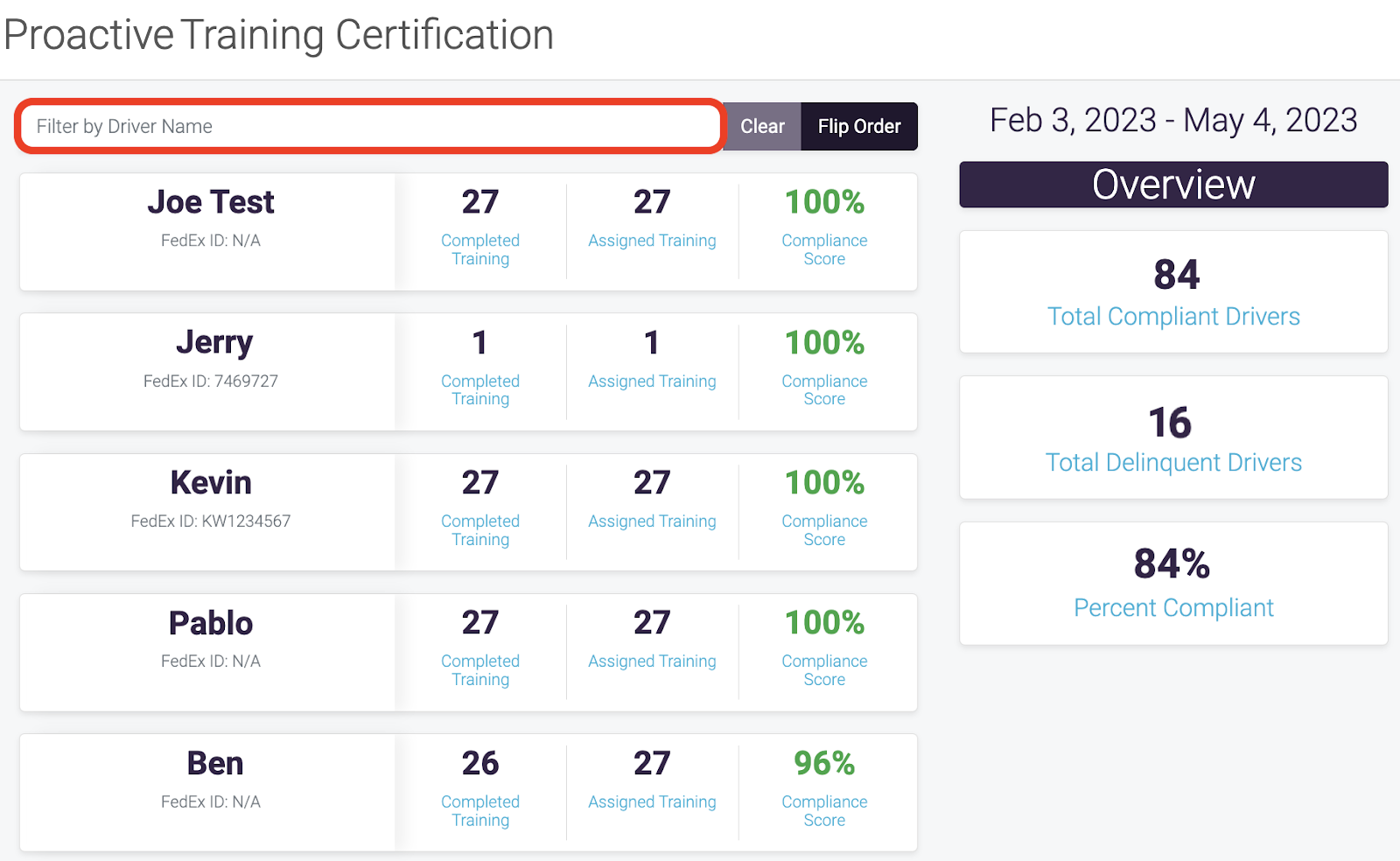Click Ben's 96% compliance score
1400x861 pixels.
click(824, 763)
